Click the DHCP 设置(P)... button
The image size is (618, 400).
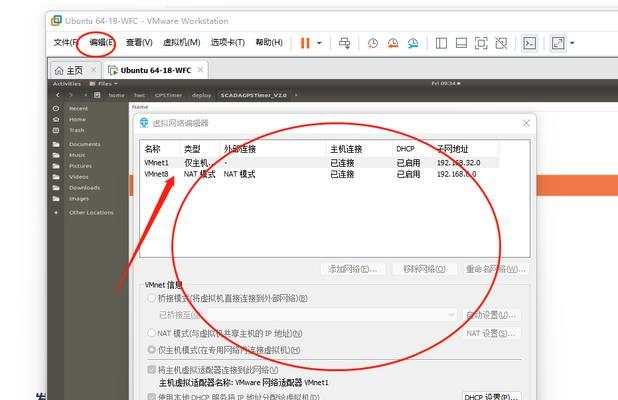tap(491, 396)
